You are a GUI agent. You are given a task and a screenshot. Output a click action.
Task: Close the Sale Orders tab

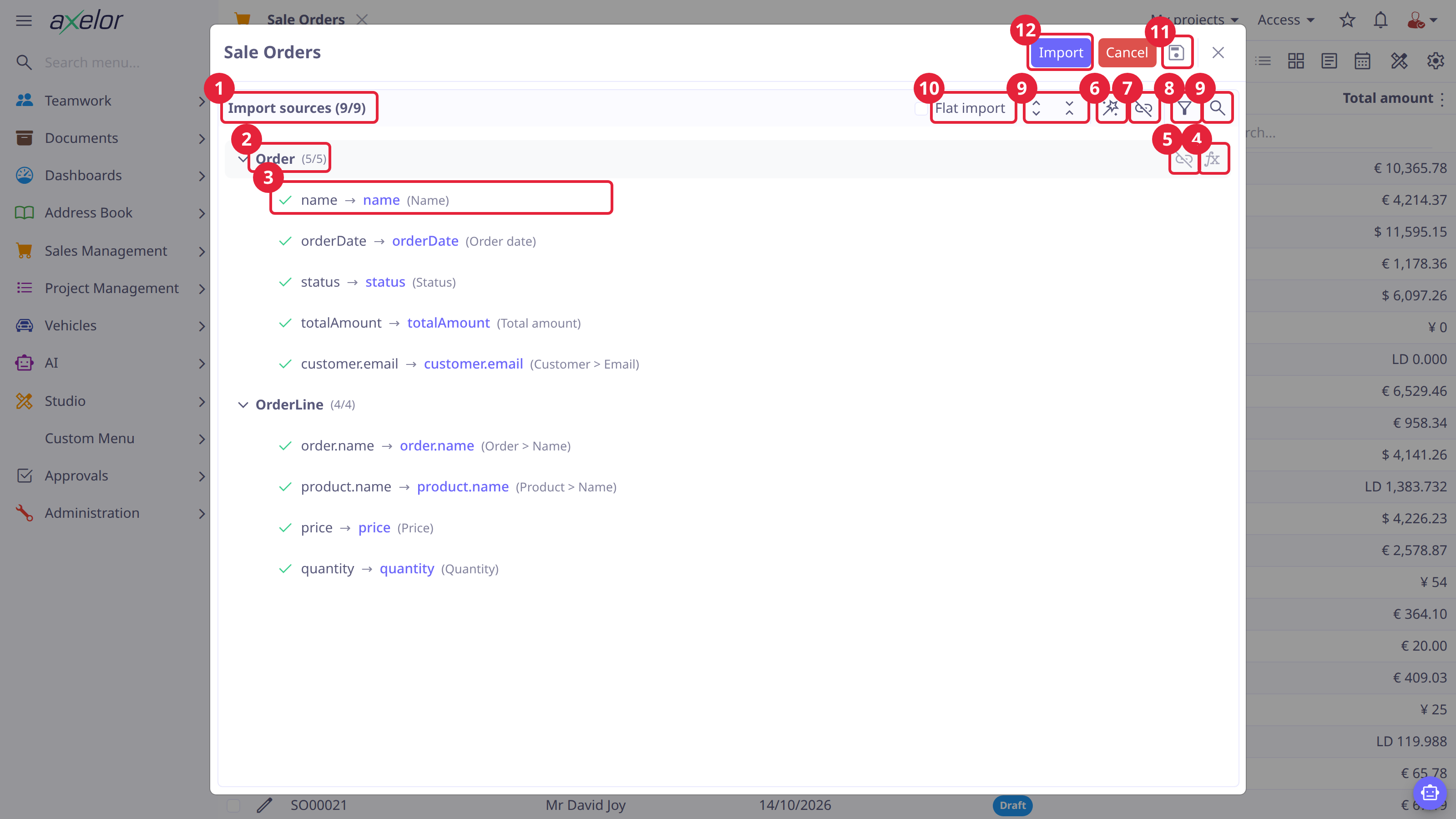(x=362, y=20)
